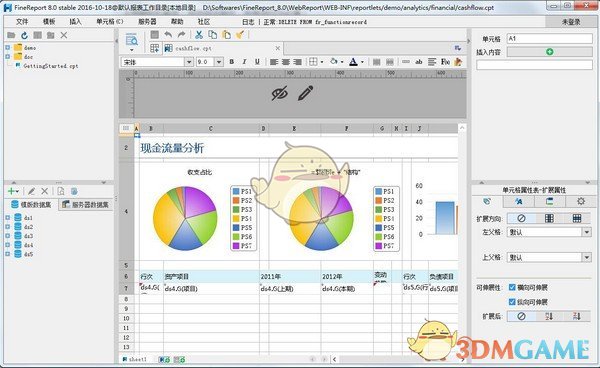The width and height of the screenshot is (600, 368).
Task: Click the format painter brush
Action: pos(240,35)
